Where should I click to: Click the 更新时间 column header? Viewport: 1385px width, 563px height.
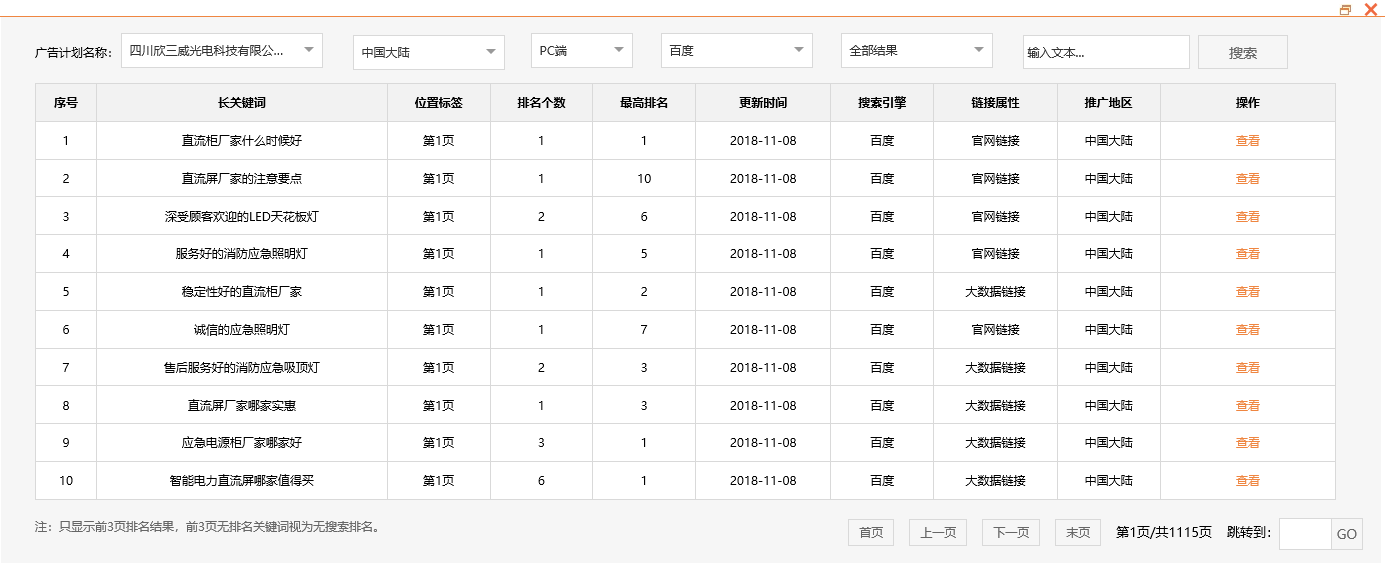click(x=763, y=103)
